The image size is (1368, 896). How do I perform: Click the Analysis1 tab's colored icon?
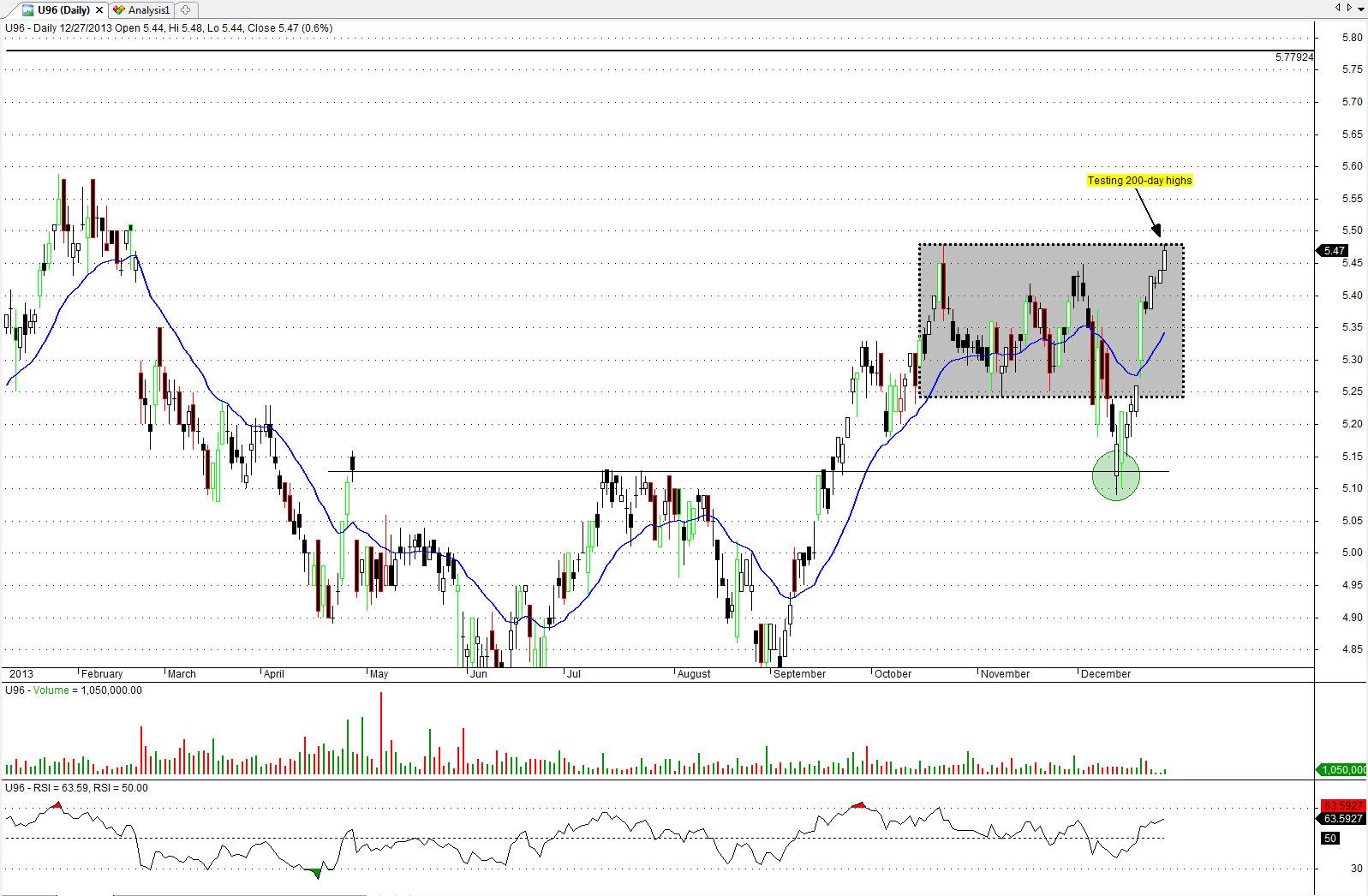(119, 10)
